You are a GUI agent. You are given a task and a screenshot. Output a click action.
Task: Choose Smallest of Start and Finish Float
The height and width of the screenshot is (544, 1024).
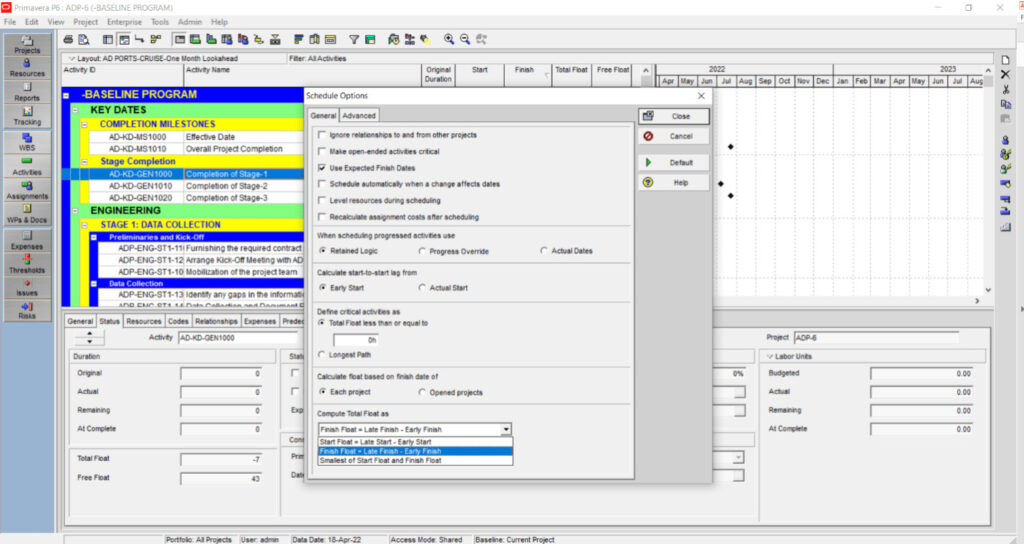415,460
